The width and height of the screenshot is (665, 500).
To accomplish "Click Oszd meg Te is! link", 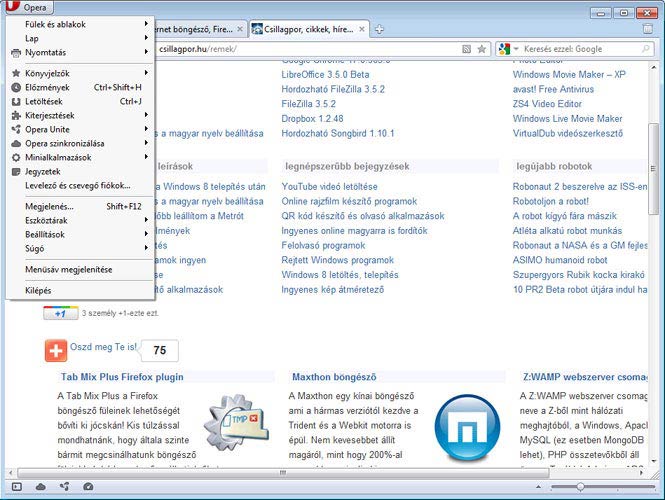I will [103, 347].
